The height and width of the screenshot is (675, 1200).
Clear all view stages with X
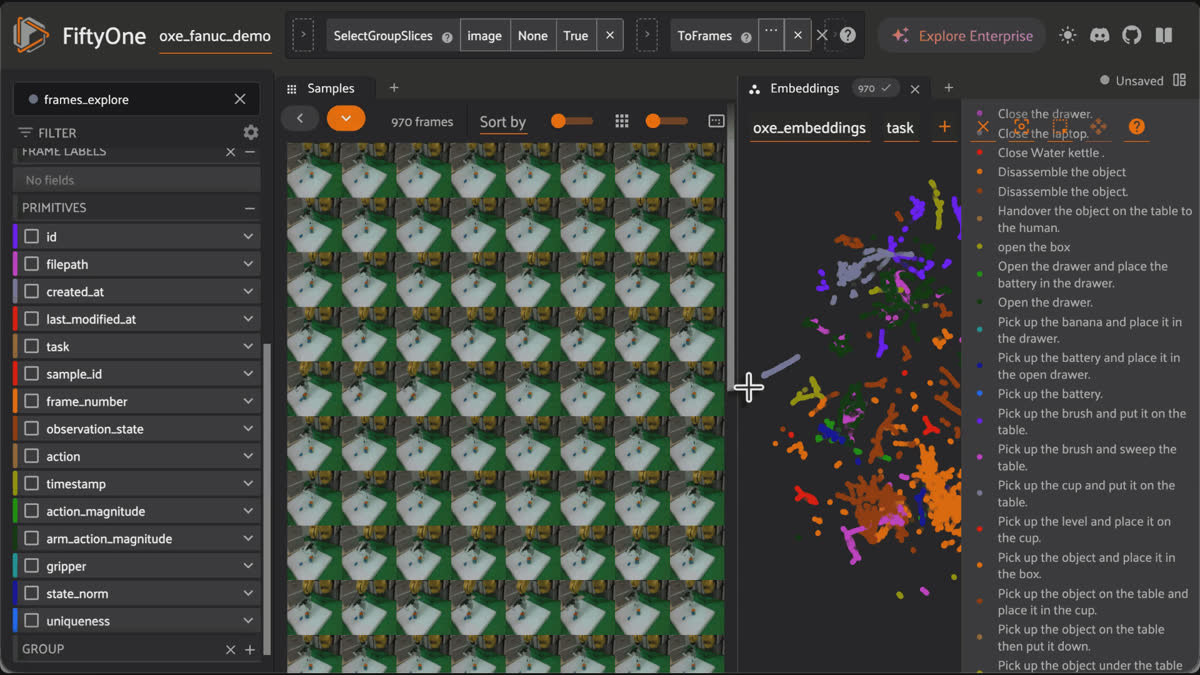tap(822, 35)
